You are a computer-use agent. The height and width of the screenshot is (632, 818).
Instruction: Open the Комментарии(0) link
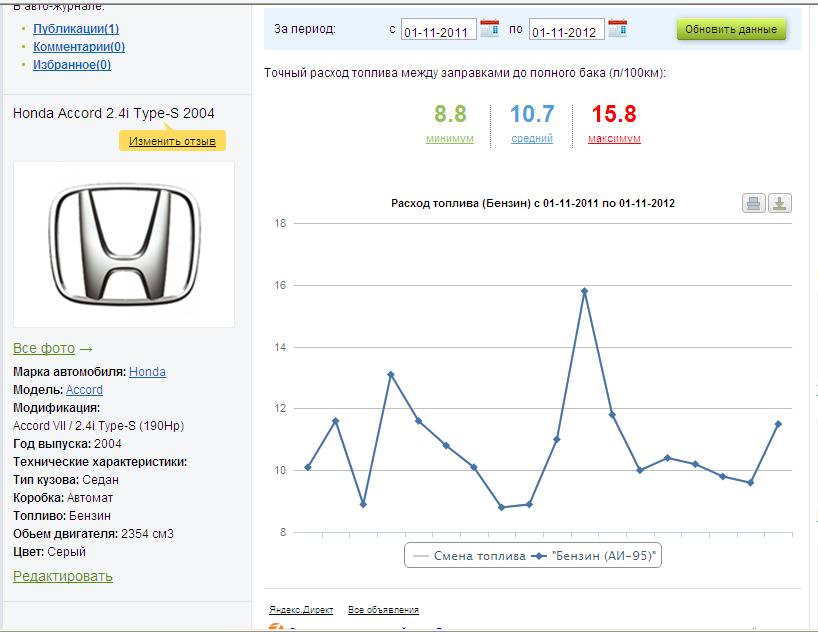click(79, 47)
